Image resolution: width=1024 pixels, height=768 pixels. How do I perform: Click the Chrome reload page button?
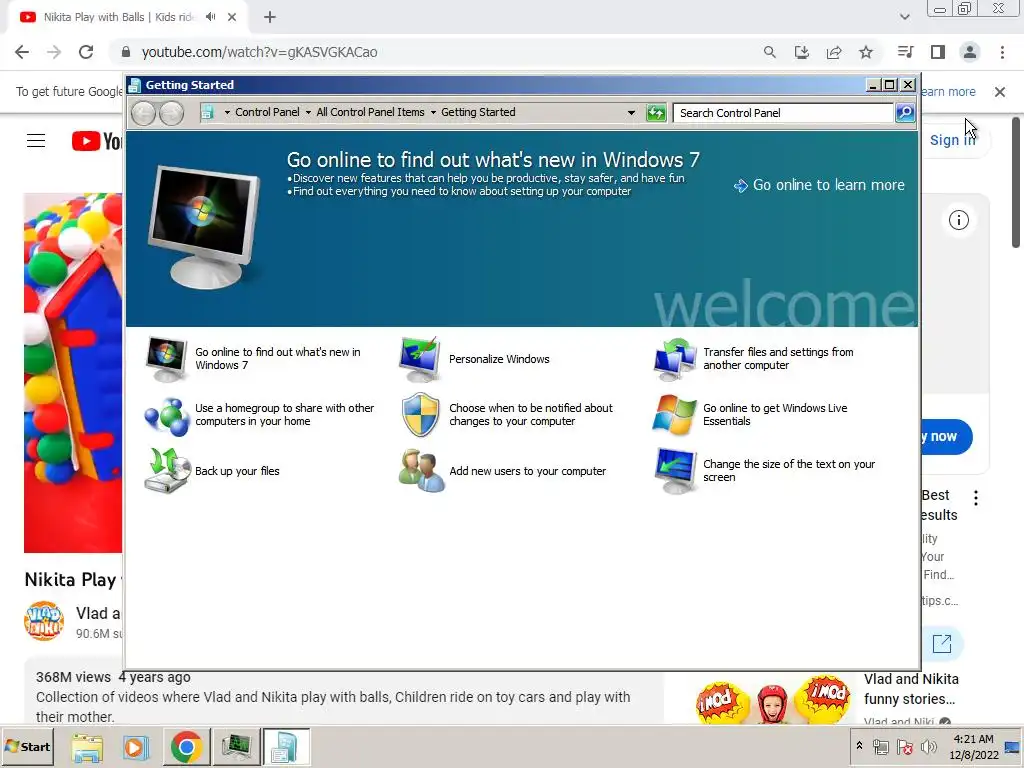(86, 52)
